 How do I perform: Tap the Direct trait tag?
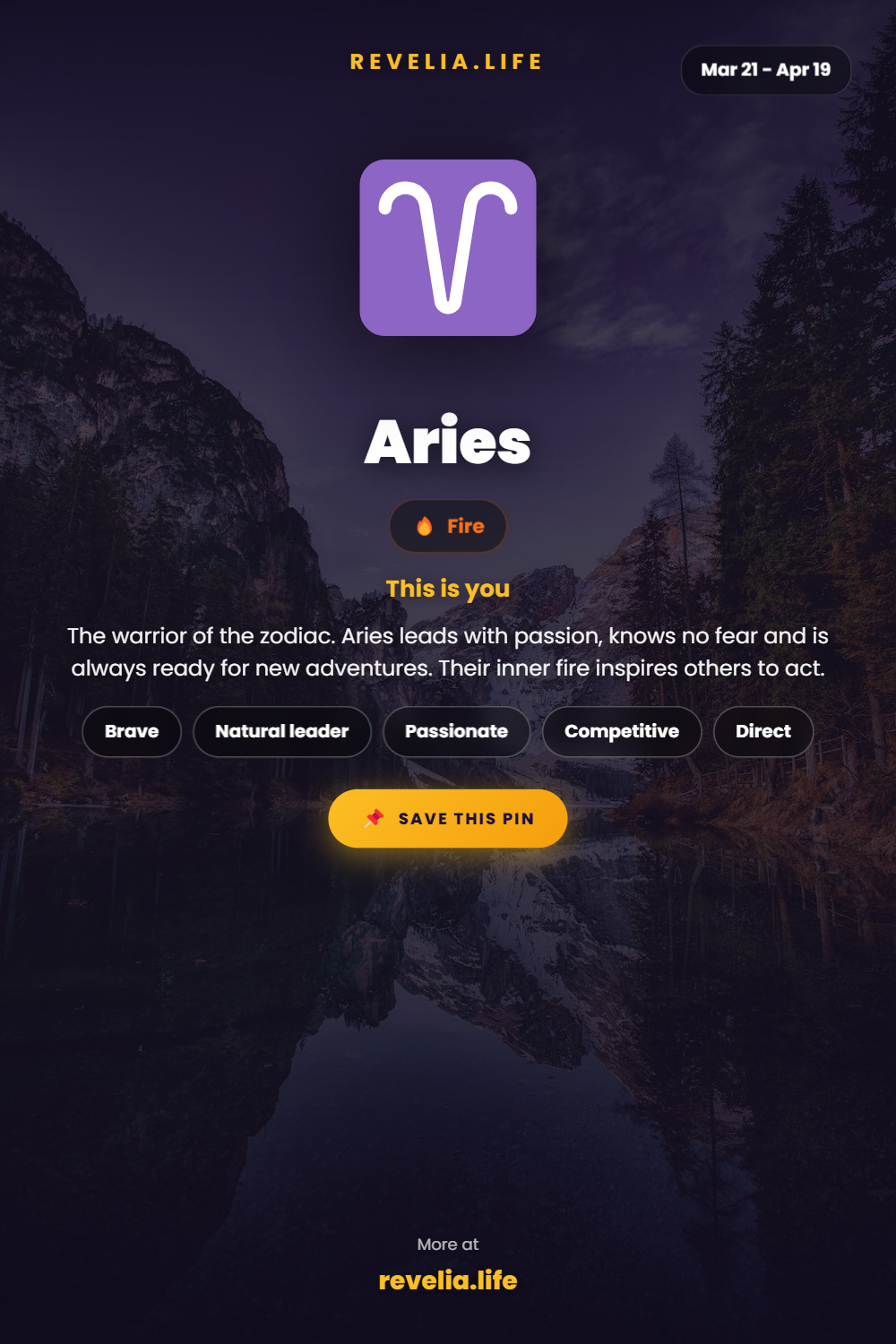click(x=763, y=731)
